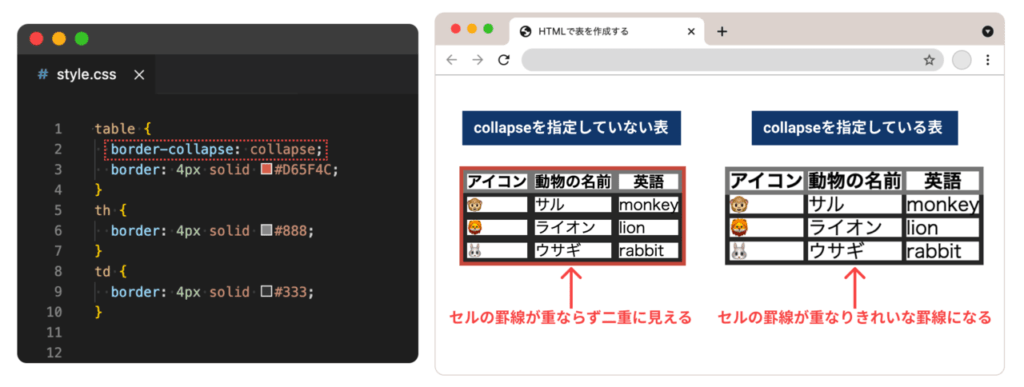Click '動物の名前' header in red-bordered table

tap(573, 181)
